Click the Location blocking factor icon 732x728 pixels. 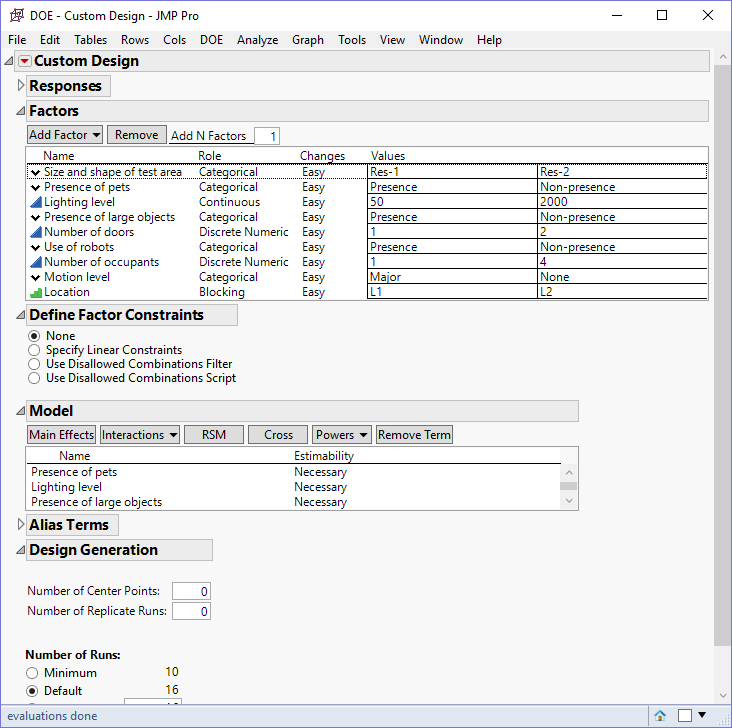pyautogui.click(x=35, y=293)
